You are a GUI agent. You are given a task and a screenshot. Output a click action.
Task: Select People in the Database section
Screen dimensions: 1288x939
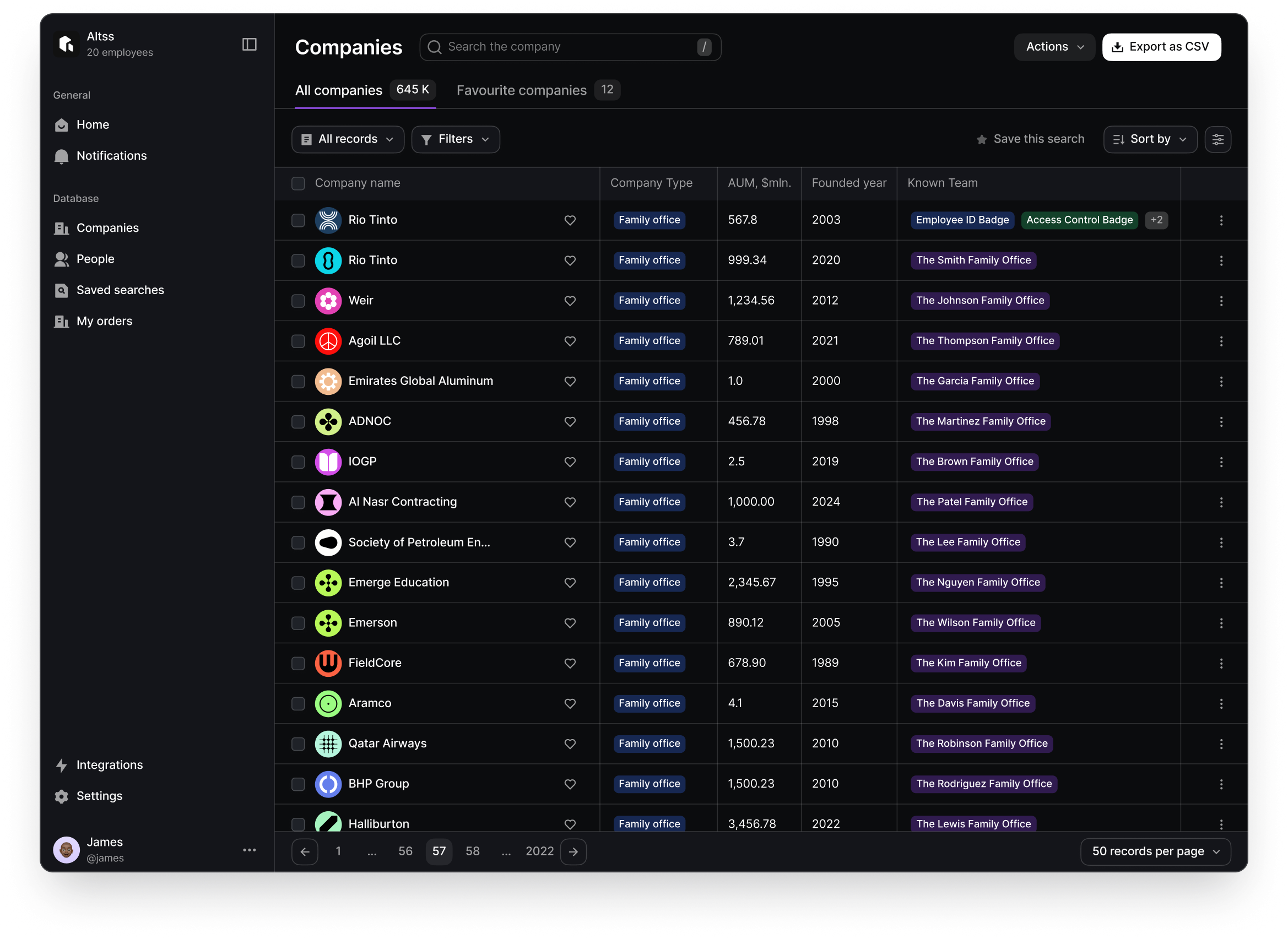95,259
